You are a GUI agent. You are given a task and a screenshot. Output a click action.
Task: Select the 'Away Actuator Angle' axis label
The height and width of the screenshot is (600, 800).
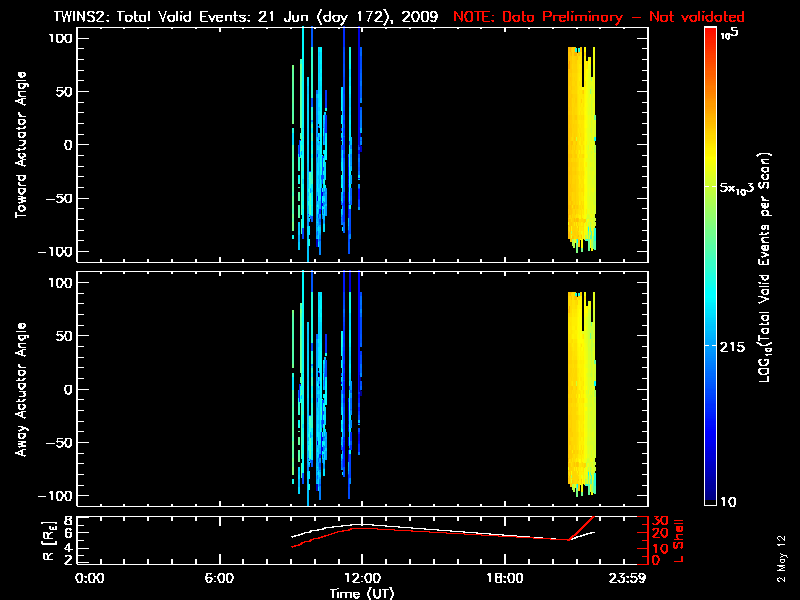click(22, 390)
